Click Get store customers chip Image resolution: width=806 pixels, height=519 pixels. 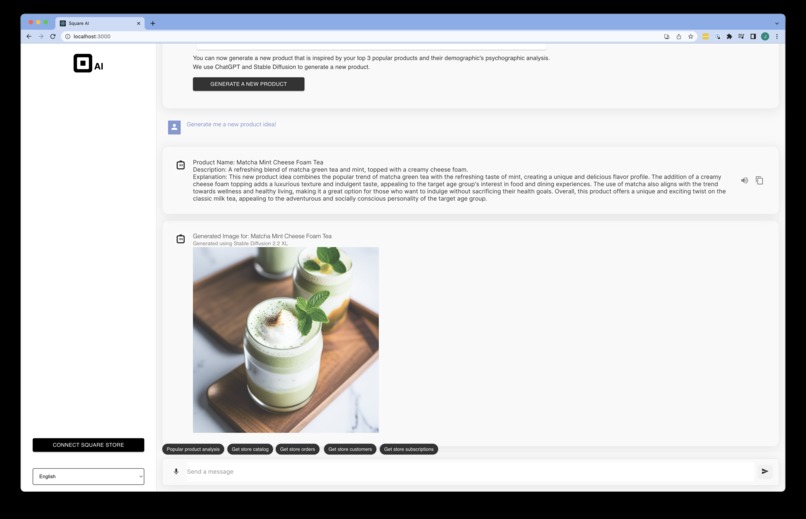coord(350,449)
